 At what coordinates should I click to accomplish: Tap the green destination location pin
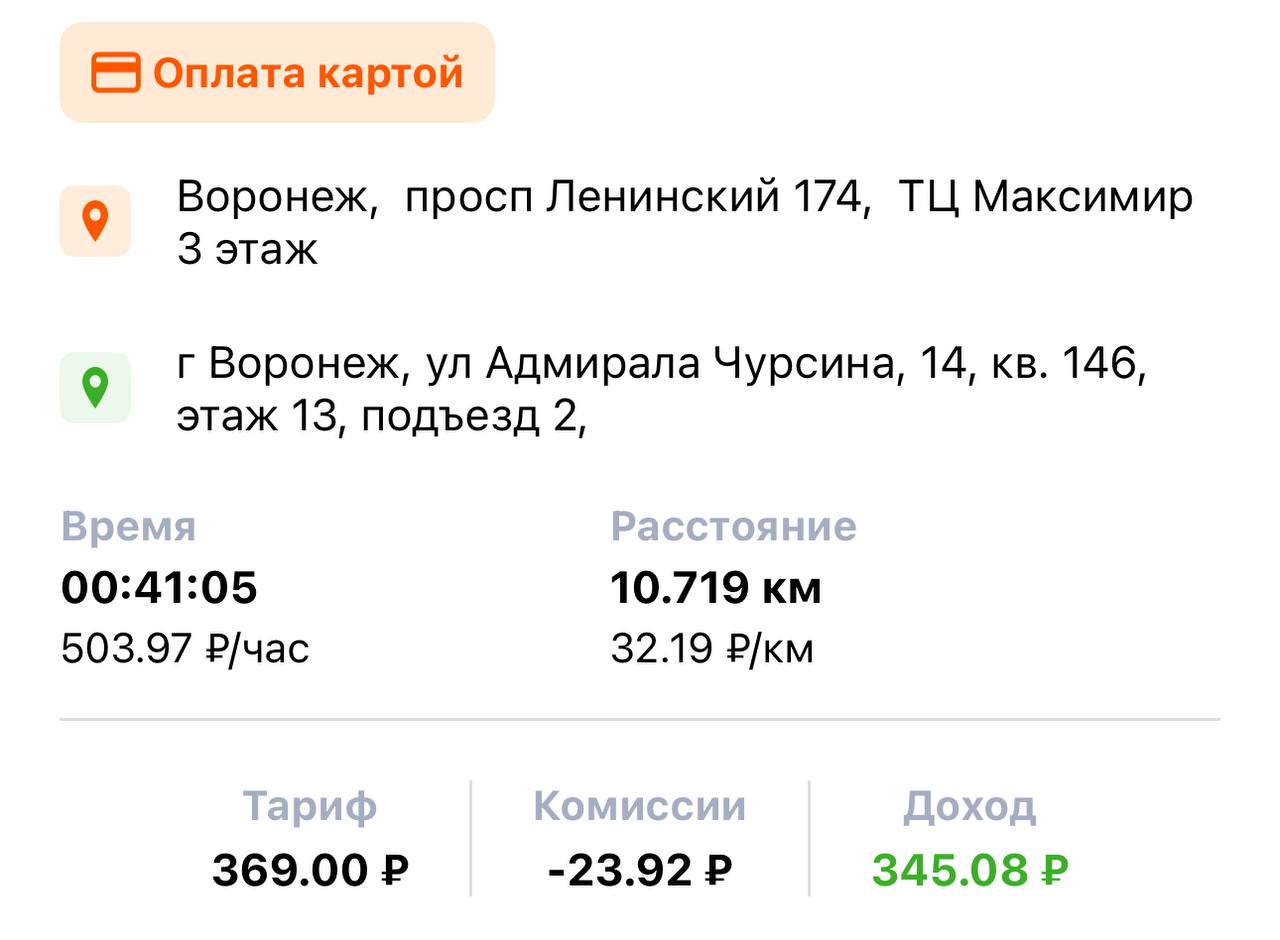(x=95, y=388)
